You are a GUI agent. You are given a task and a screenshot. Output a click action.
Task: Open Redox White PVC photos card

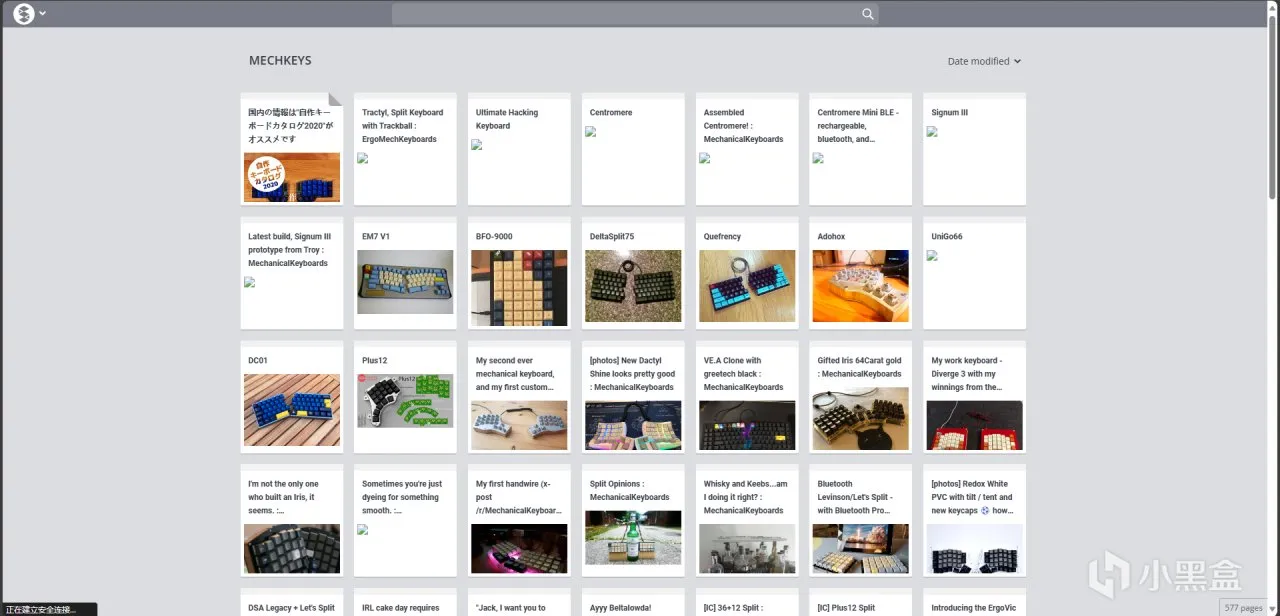(x=975, y=521)
